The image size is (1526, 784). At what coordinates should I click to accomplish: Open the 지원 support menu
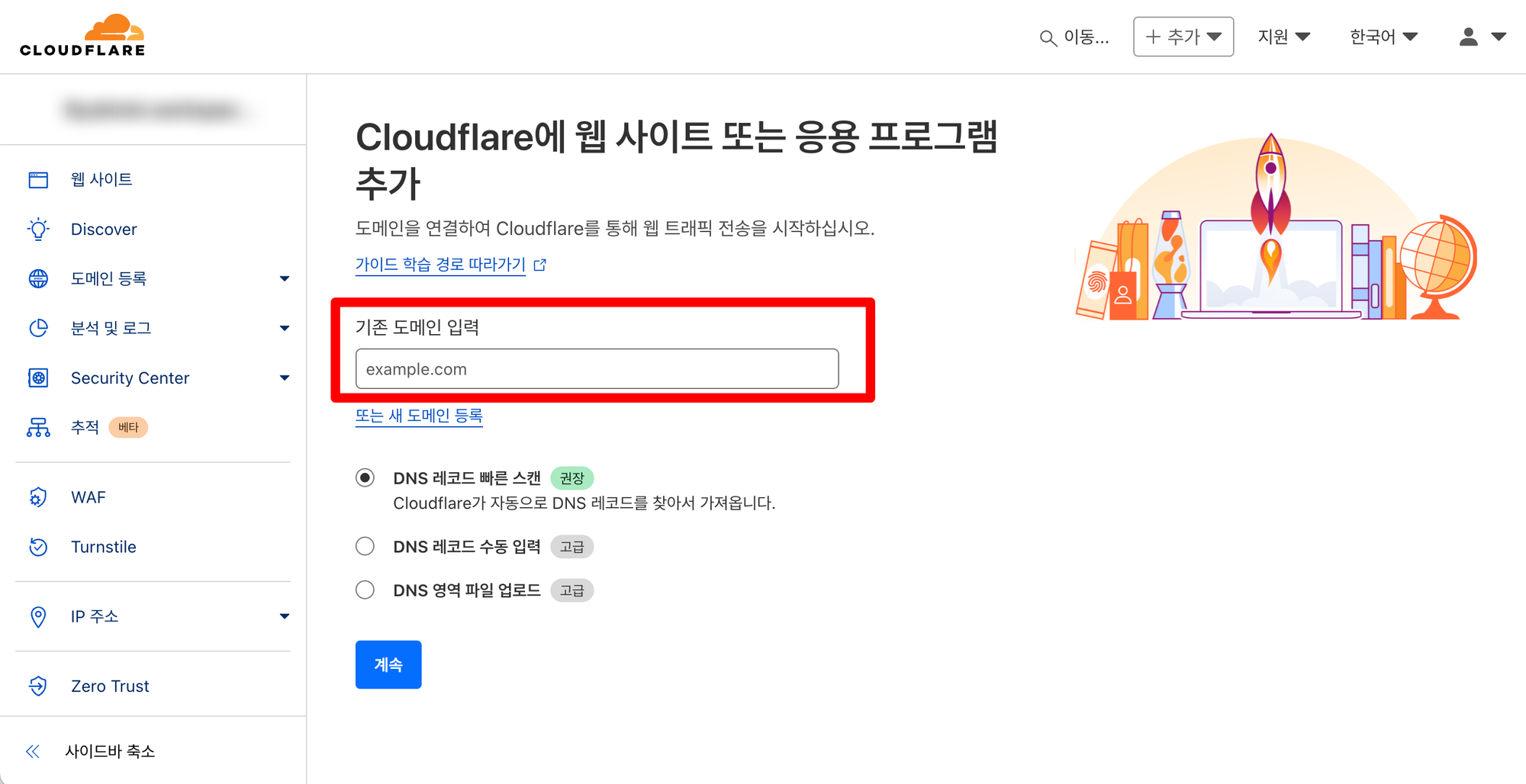1284,37
